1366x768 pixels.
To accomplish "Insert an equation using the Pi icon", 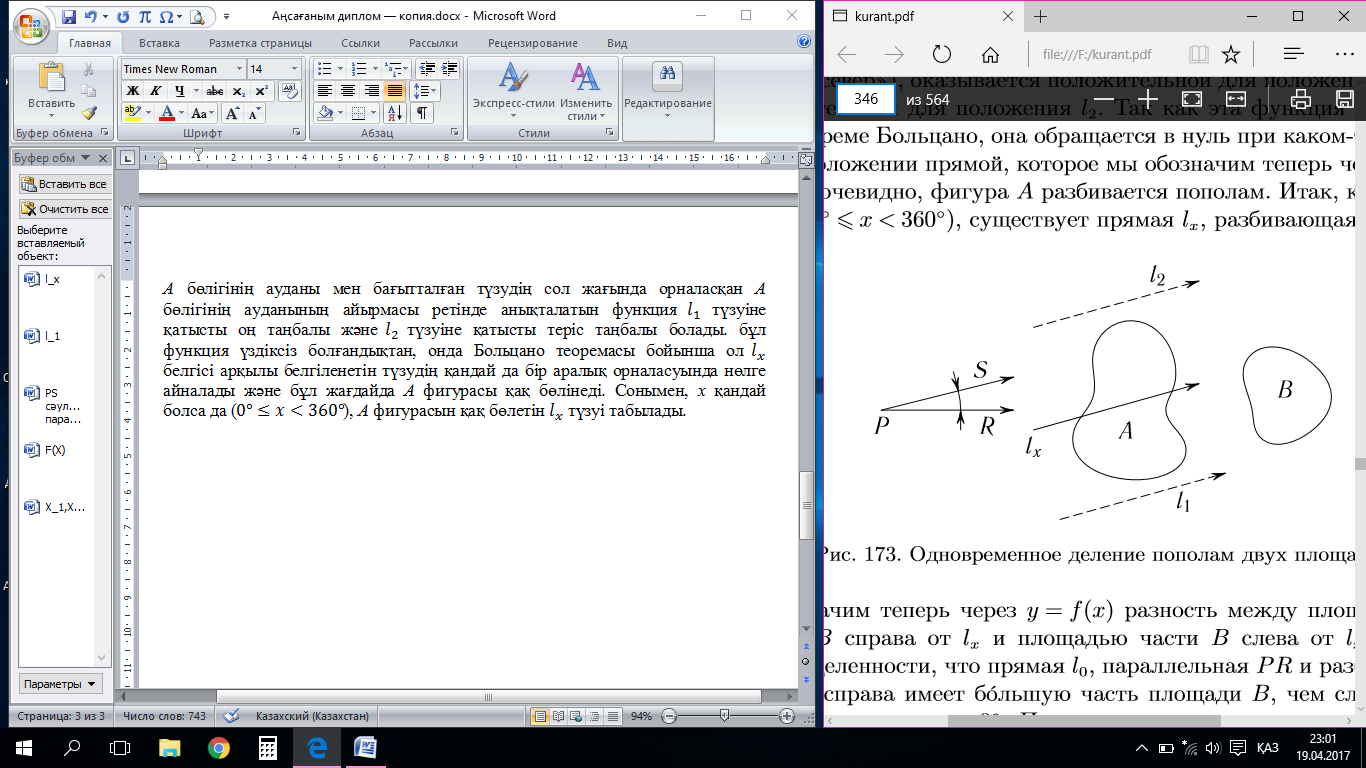I will pyautogui.click(x=145, y=17).
